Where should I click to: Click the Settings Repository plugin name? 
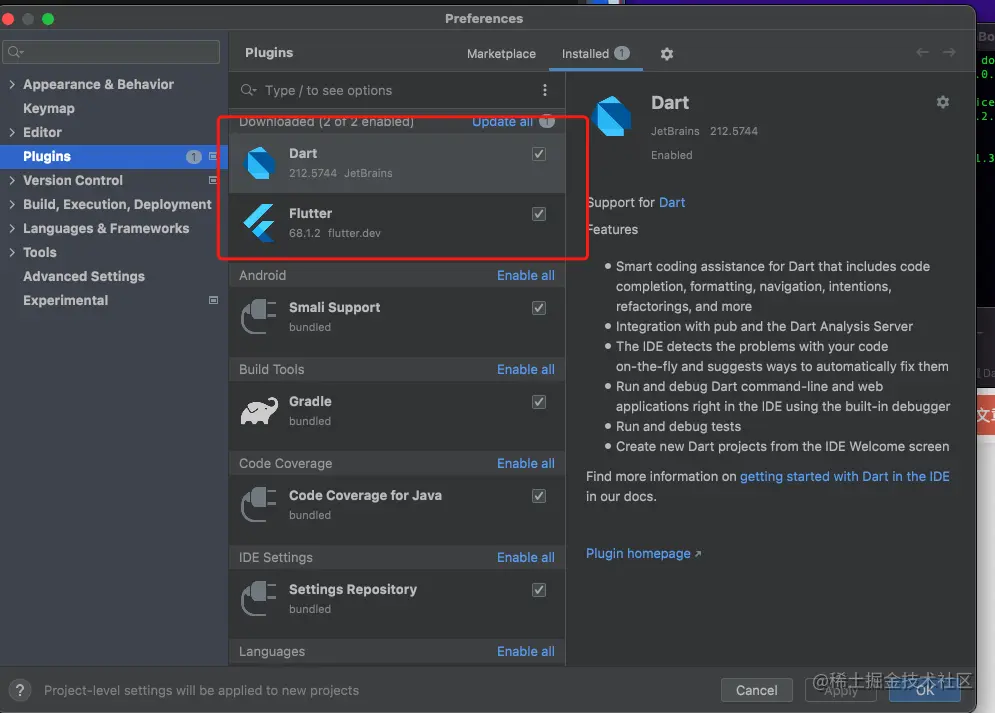coord(353,589)
